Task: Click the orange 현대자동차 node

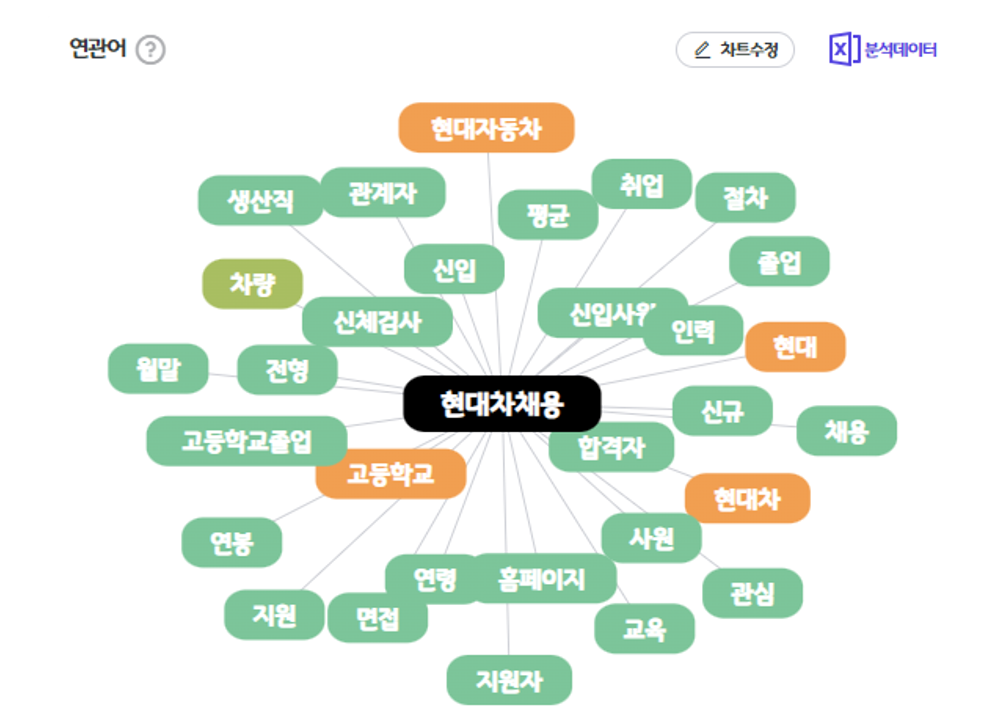Action: coord(486,128)
